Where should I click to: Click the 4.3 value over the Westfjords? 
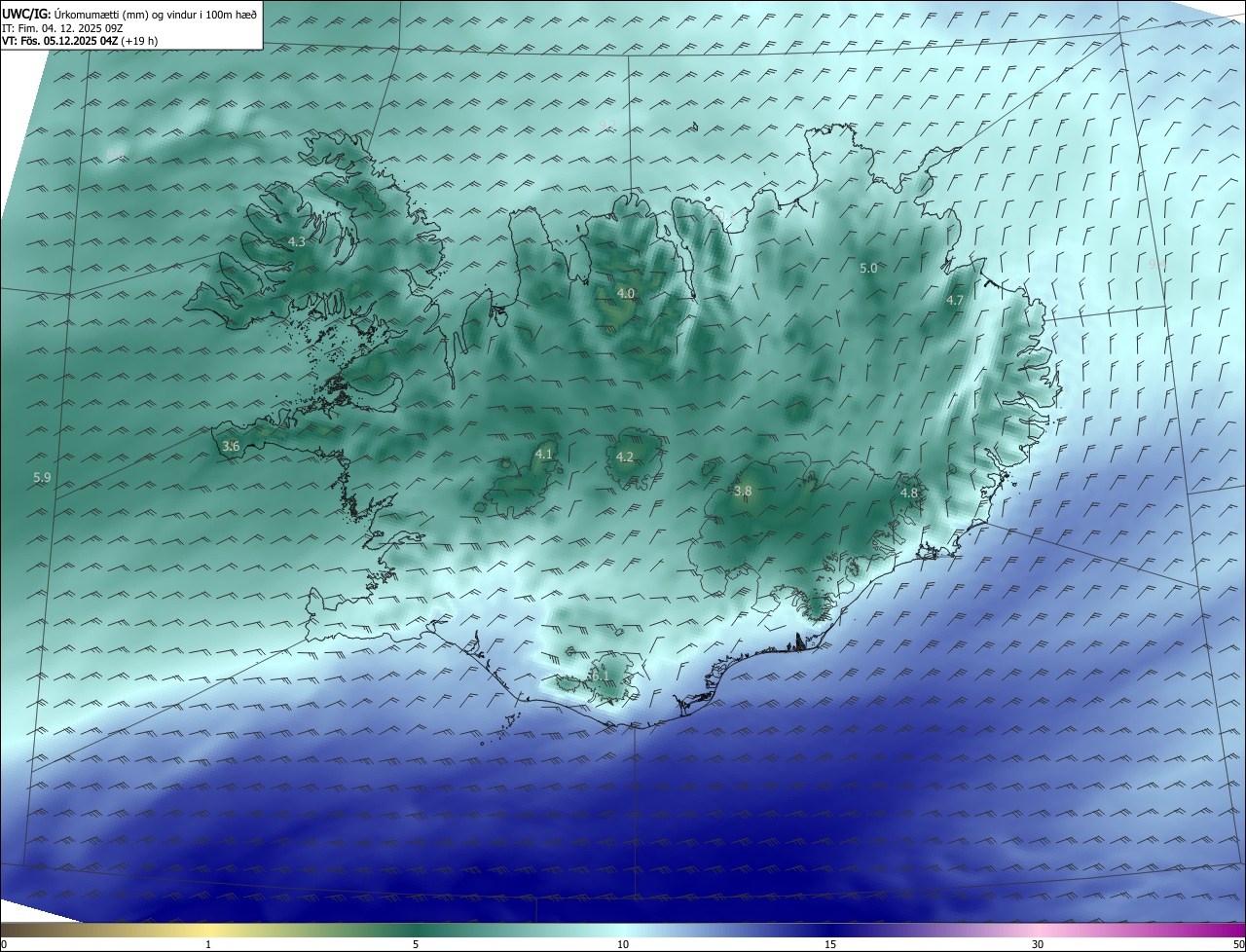point(297,241)
